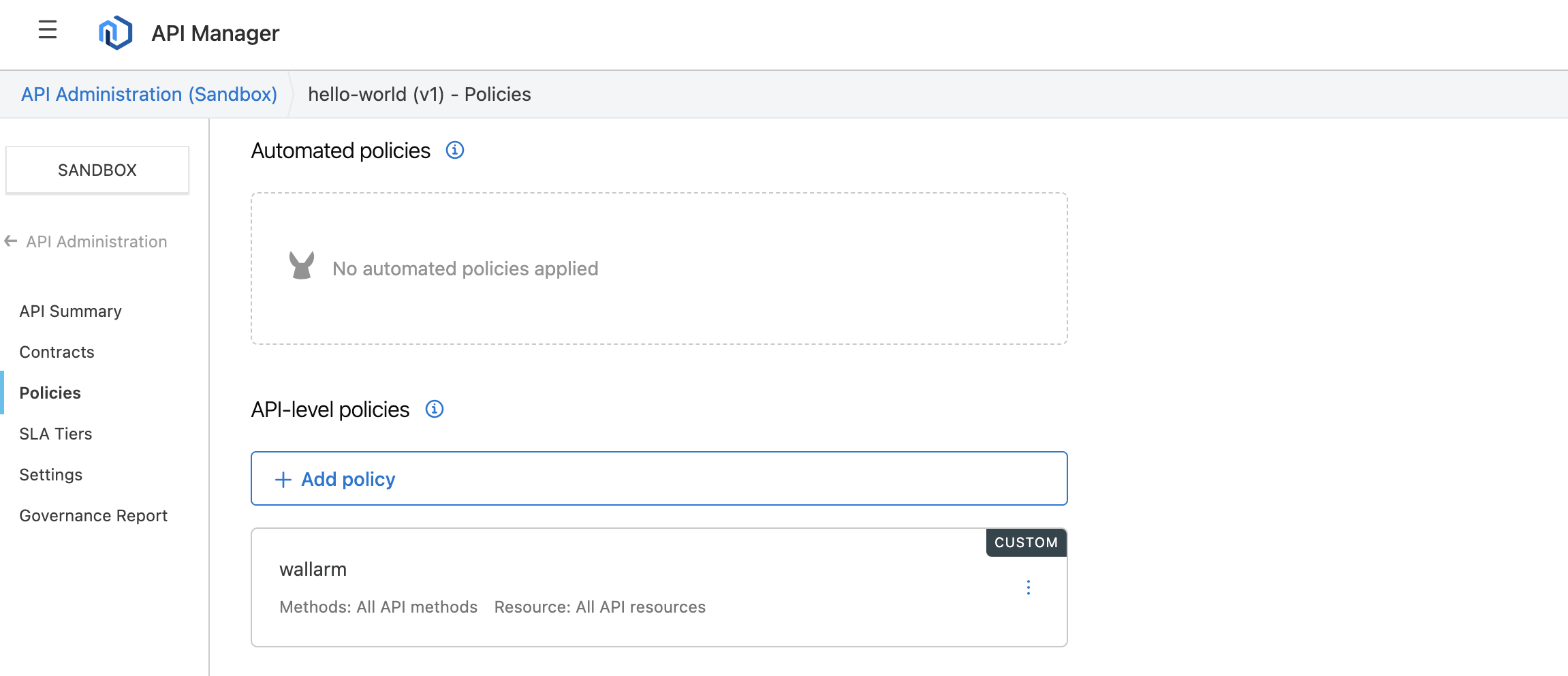Click the back arrow beside API Administration

tap(11, 241)
